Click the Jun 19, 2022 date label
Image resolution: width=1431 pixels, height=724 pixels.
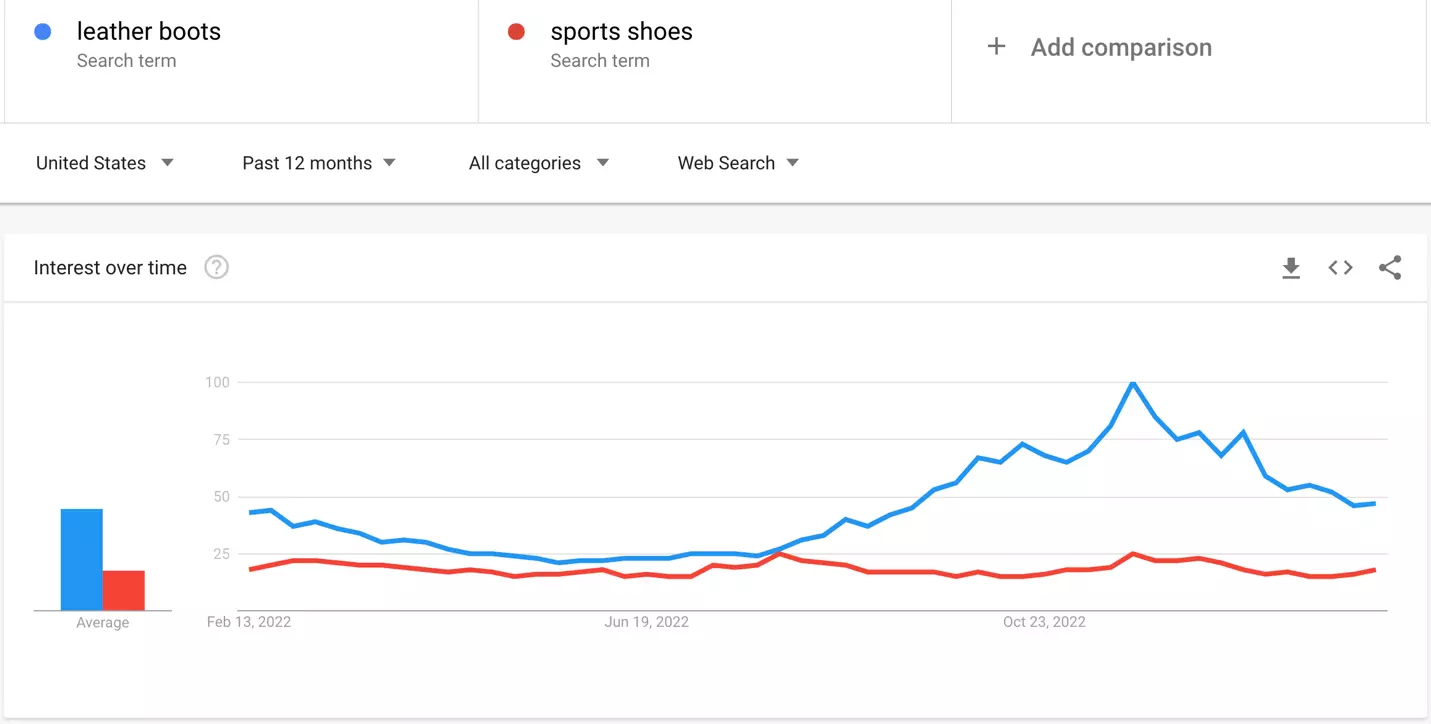[646, 622]
